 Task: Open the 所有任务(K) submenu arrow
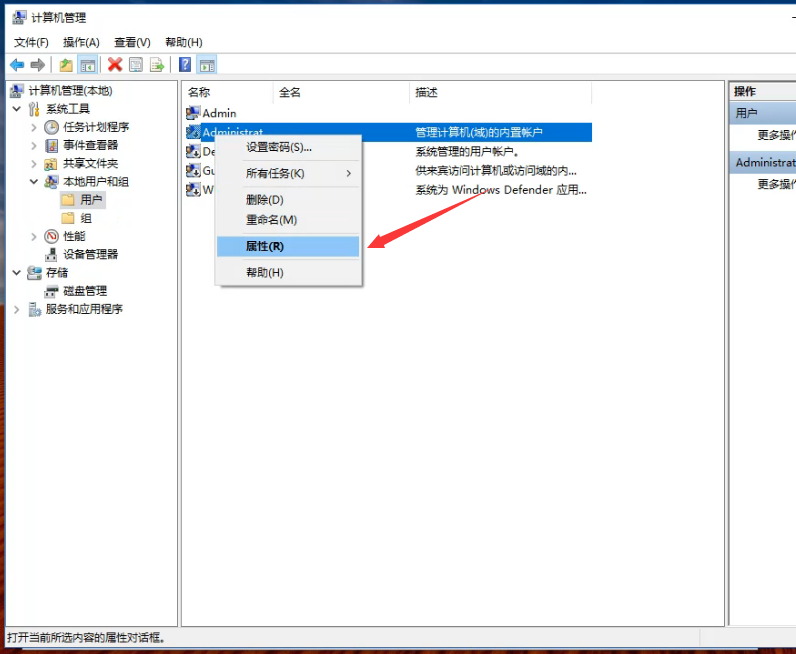click(349, 173)
